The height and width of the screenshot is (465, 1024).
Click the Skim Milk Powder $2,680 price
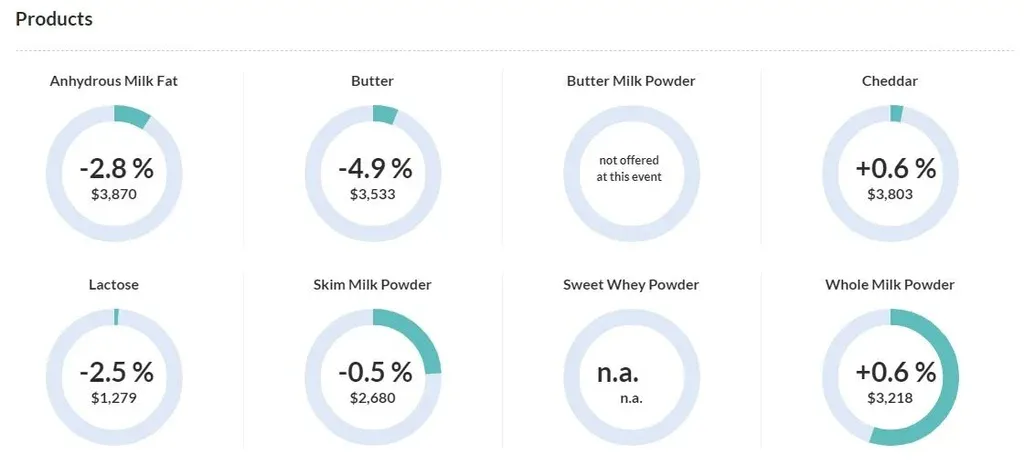[372, 398]
